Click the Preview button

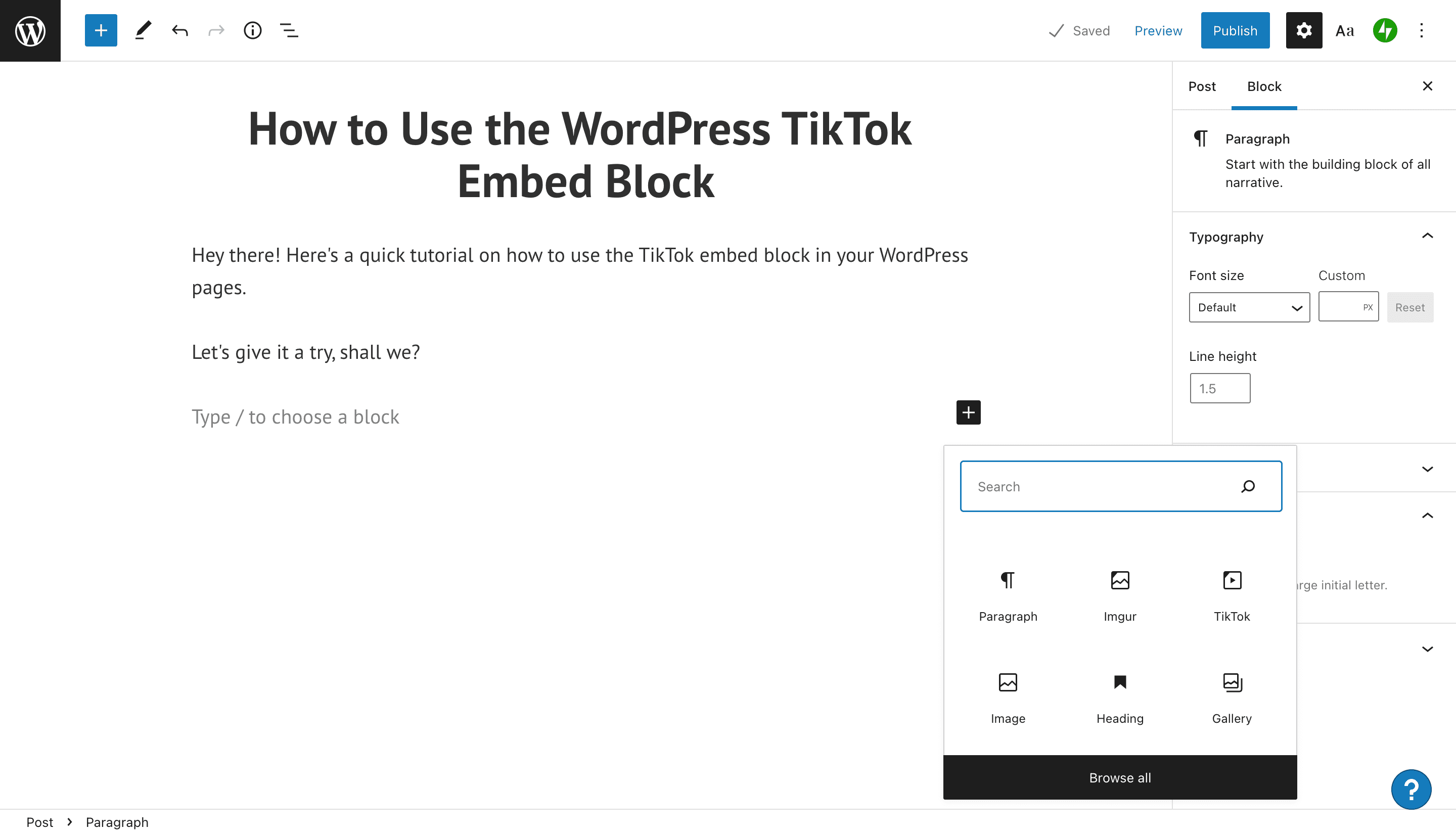click(1158, 30)
